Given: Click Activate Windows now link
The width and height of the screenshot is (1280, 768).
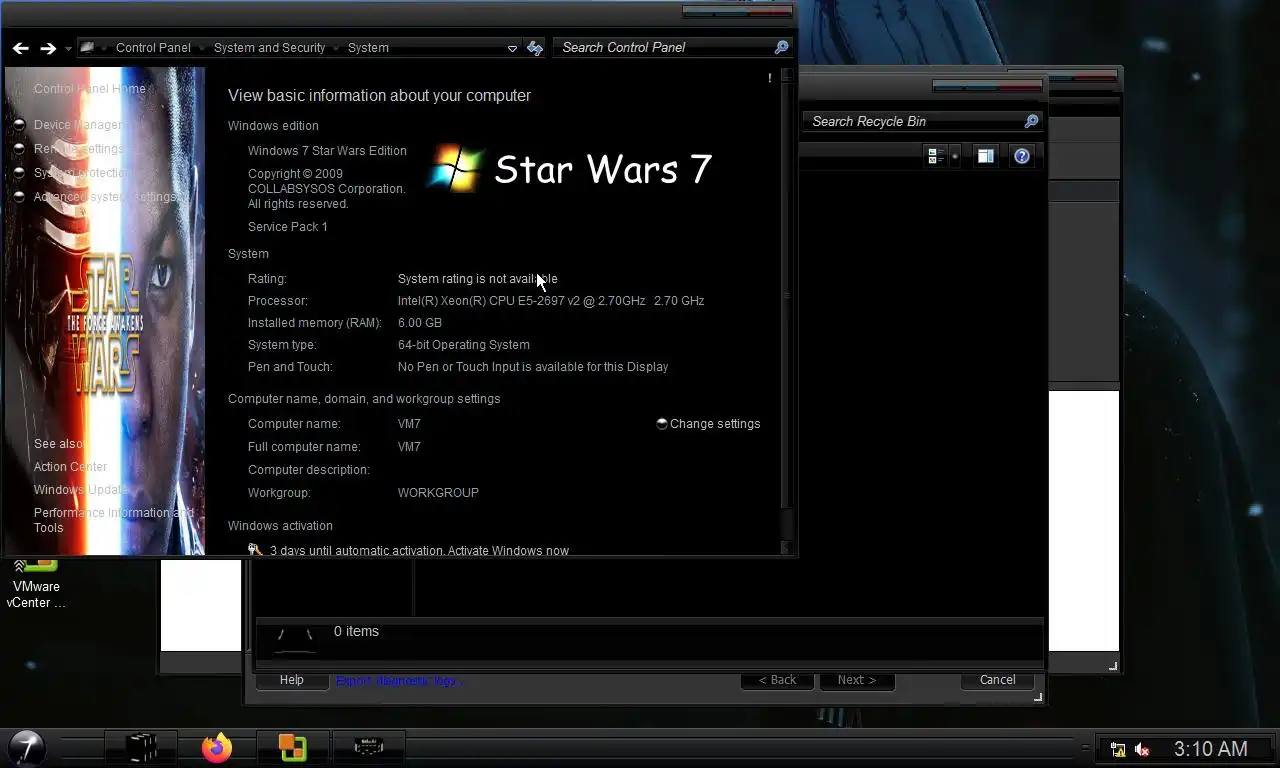Looking at the screenshot, I should [508, 551].
